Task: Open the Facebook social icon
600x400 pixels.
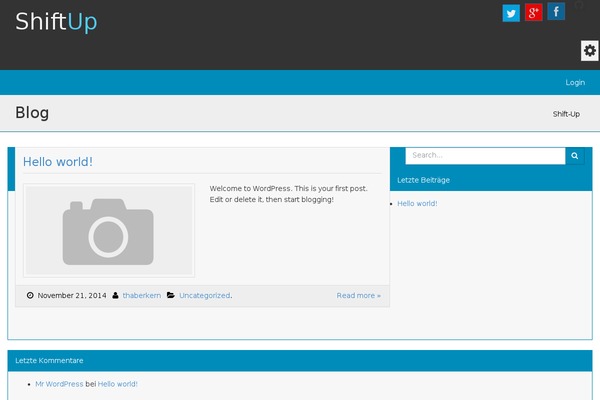Action: [556, 11]
